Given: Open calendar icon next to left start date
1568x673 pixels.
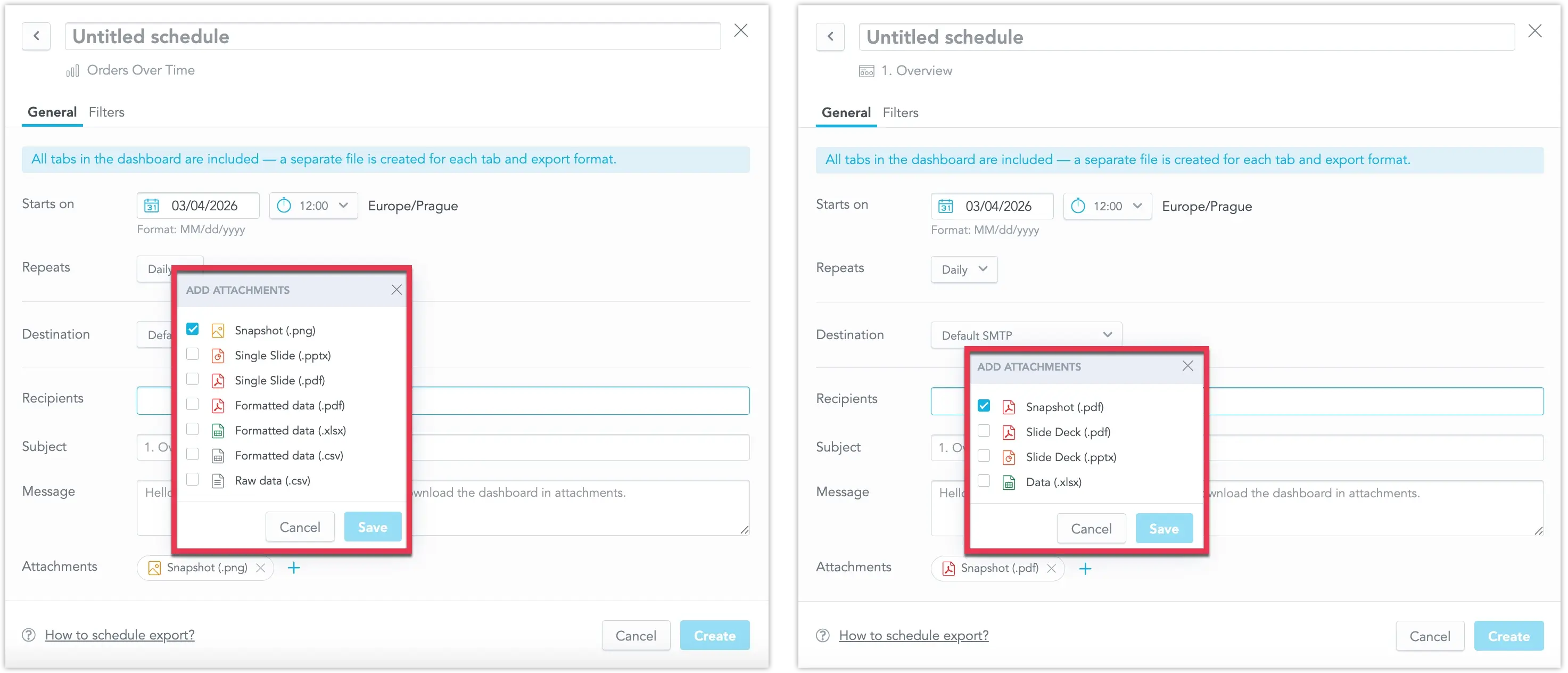Looking at the screenshot, I should 152,206.
